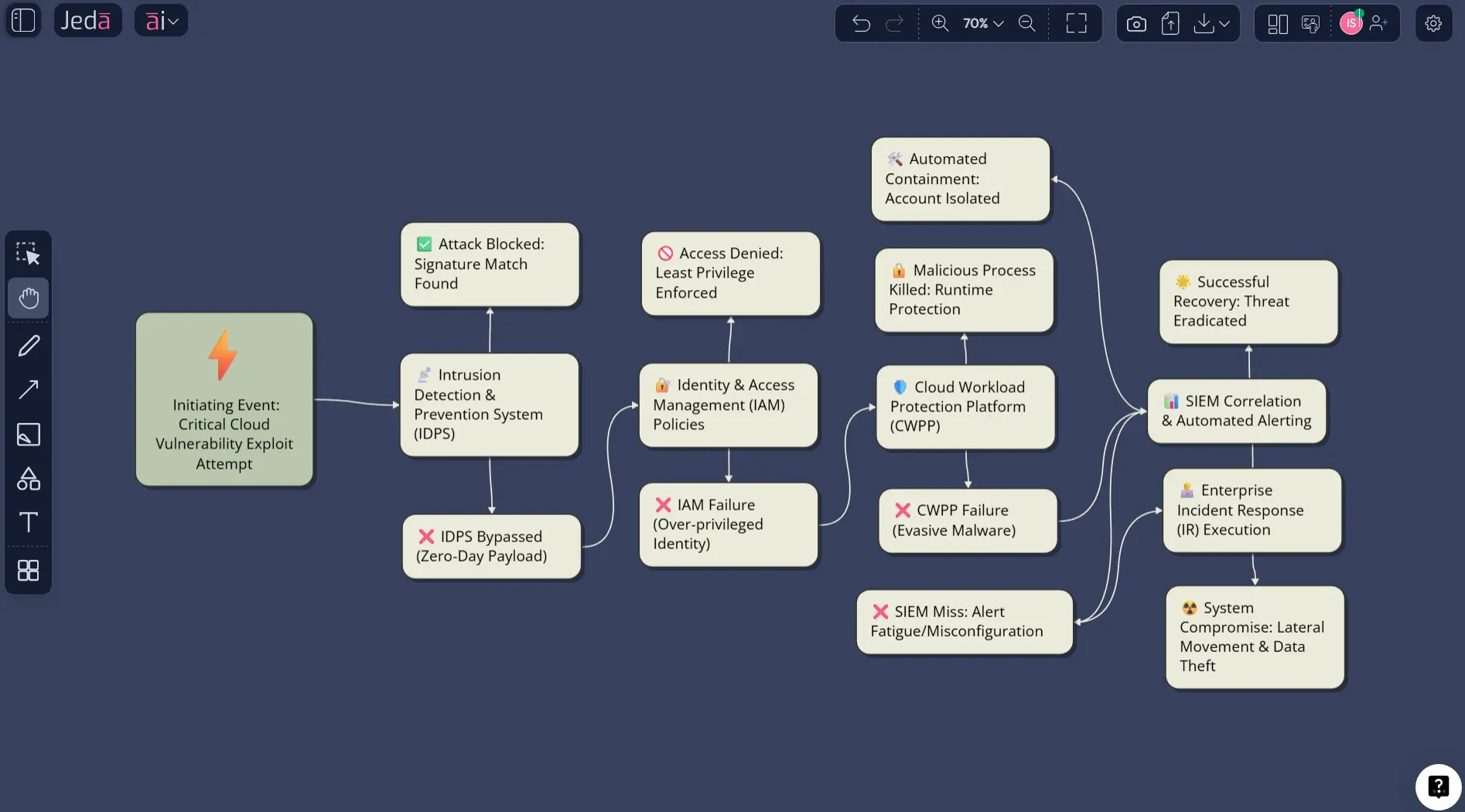Click the zoom out magnifier icon

[1027, 23]
